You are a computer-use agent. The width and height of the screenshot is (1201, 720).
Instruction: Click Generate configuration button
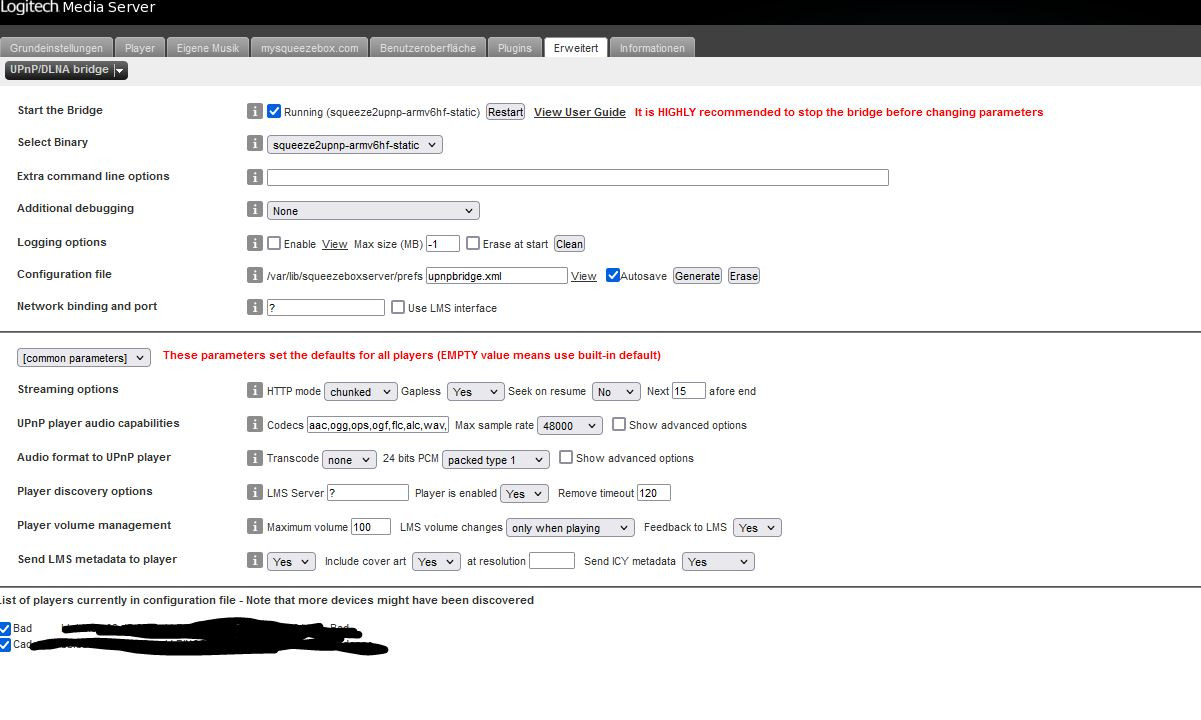697,276
